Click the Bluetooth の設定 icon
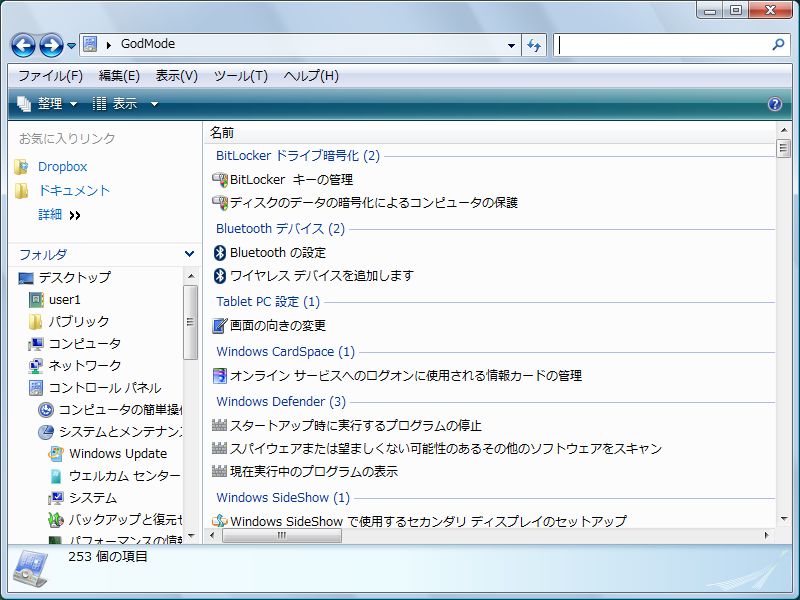The width and height of the screenshot is (800, 600). [x=219, y=253]
